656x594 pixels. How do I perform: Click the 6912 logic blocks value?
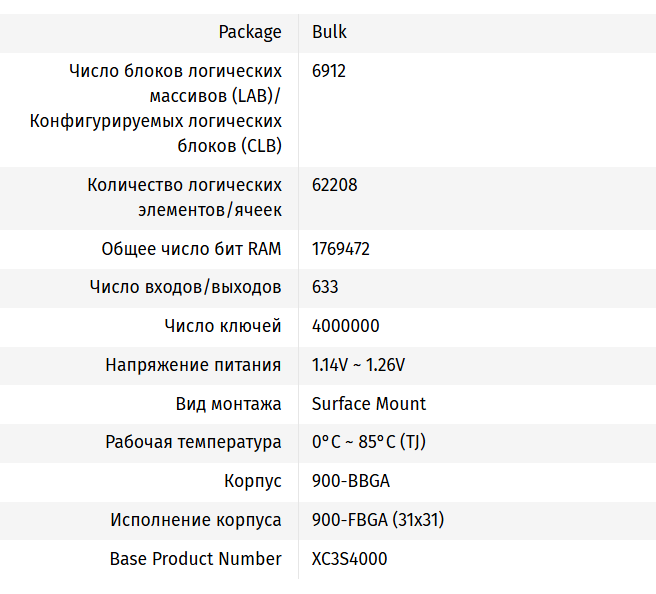click(329, 71)
